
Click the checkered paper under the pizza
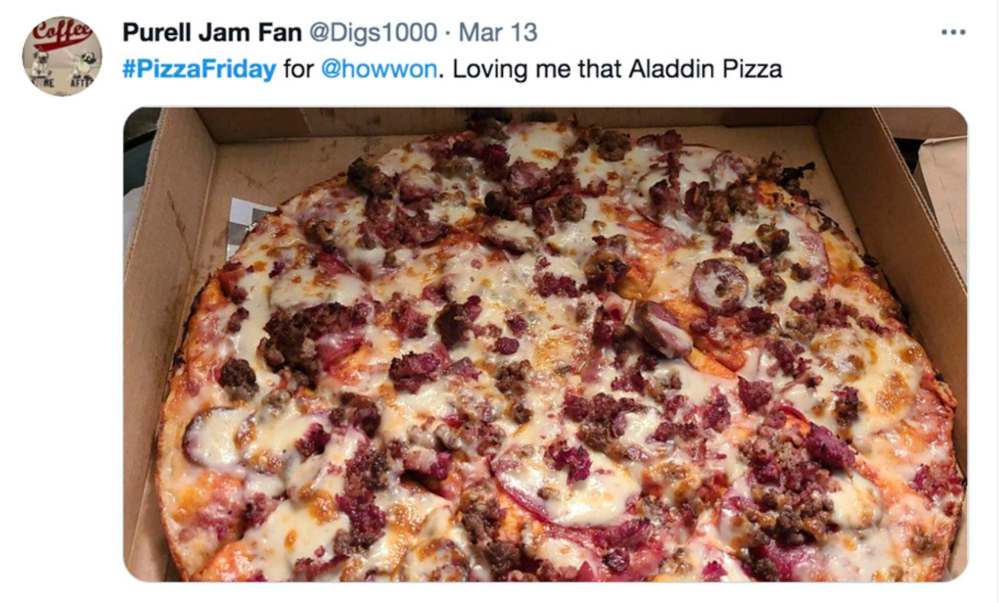click(246, 223)
